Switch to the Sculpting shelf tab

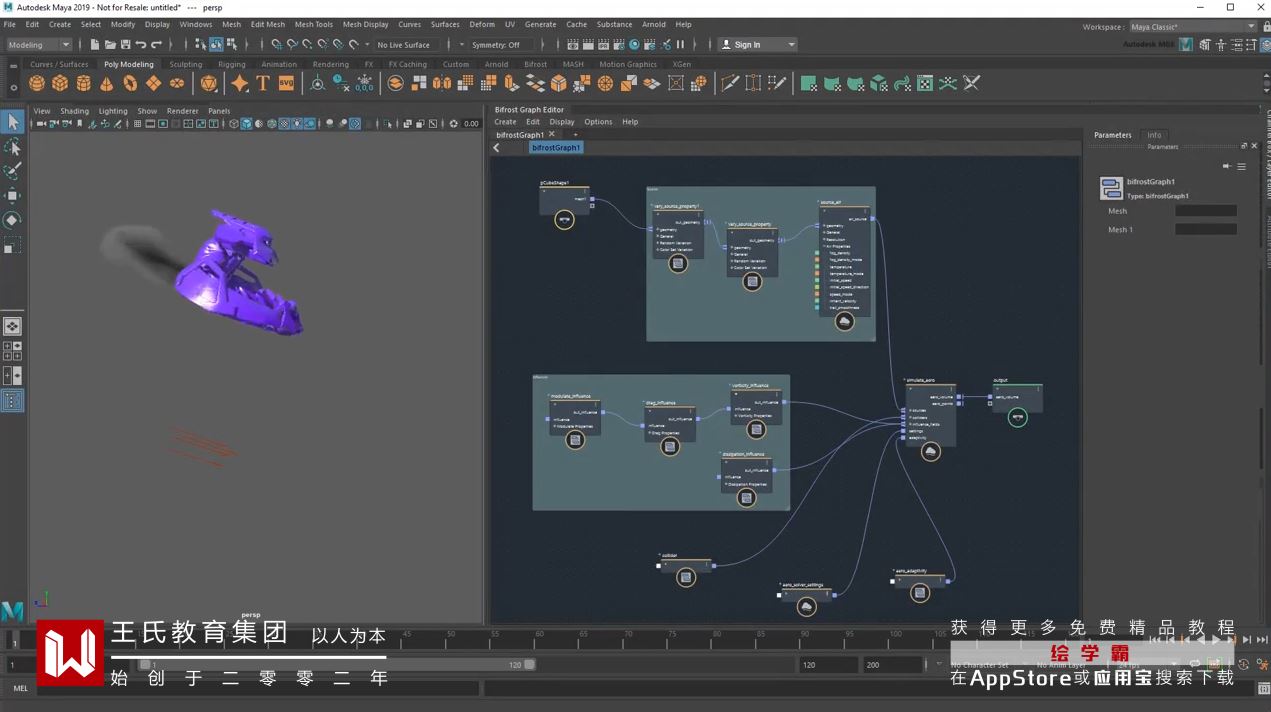click(x=185, y=64)
